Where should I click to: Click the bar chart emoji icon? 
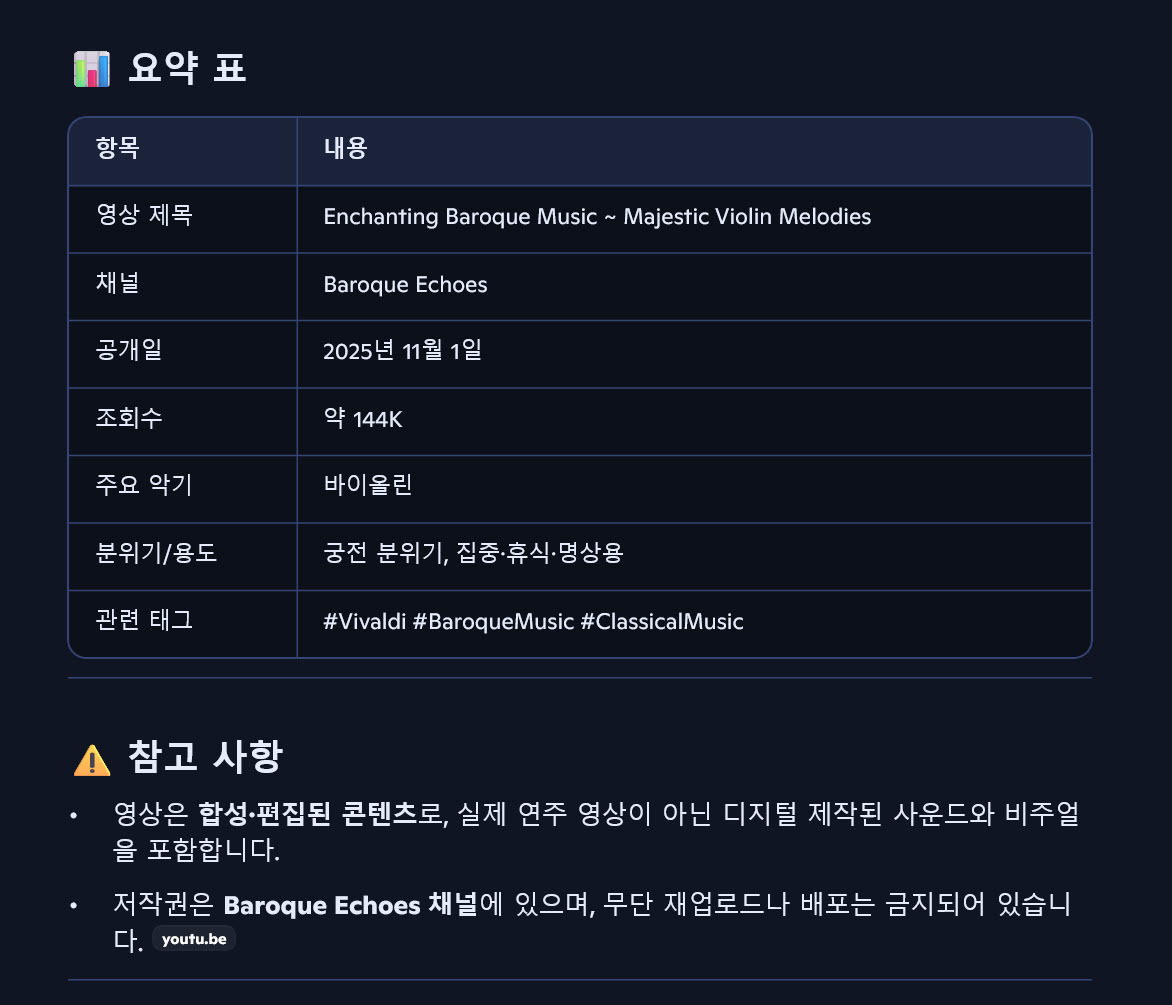(x=91, y=69)
